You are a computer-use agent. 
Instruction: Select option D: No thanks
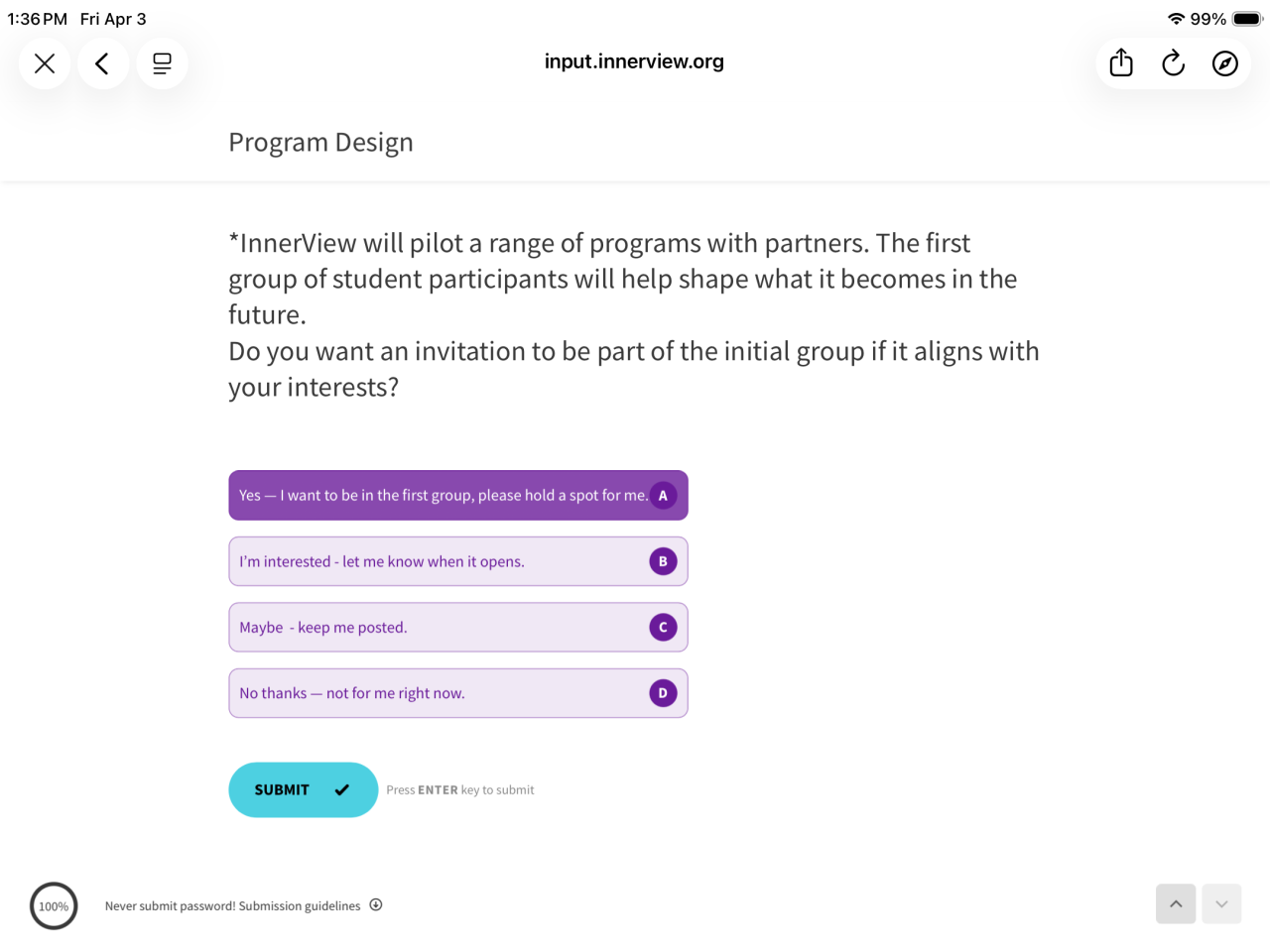(x=457, y=693)
